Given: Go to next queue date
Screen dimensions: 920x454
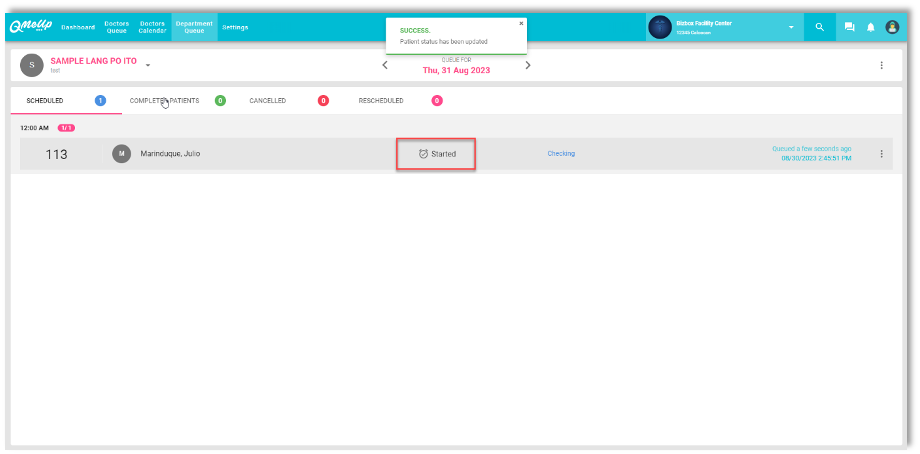Looking at the screenshot, I should point(528,66).
